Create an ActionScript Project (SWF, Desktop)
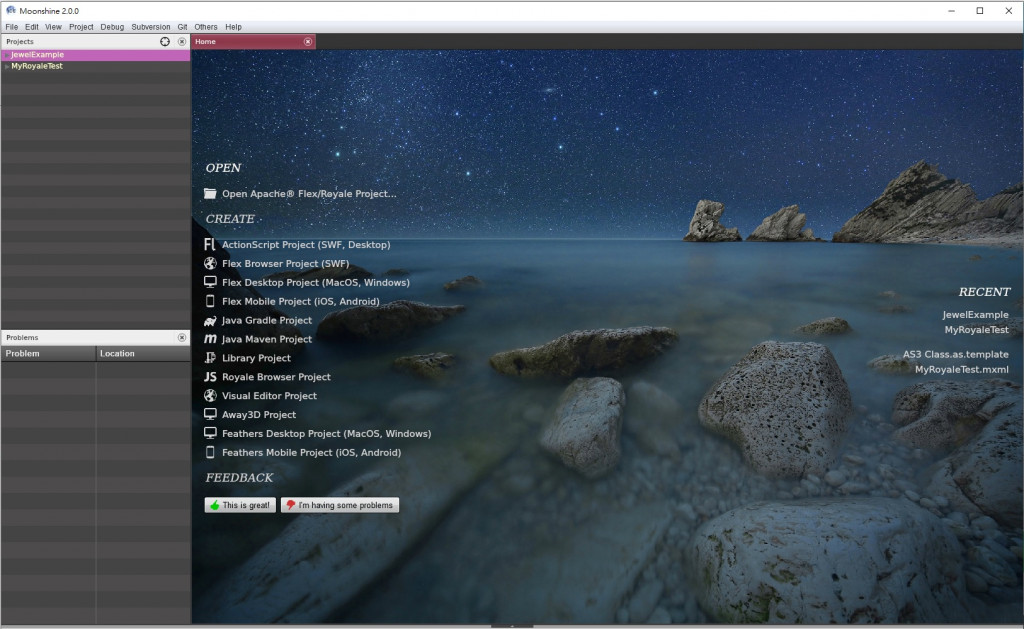Image resolution: width=1024 pixels, height=629 pixels. tap(306, 244)
